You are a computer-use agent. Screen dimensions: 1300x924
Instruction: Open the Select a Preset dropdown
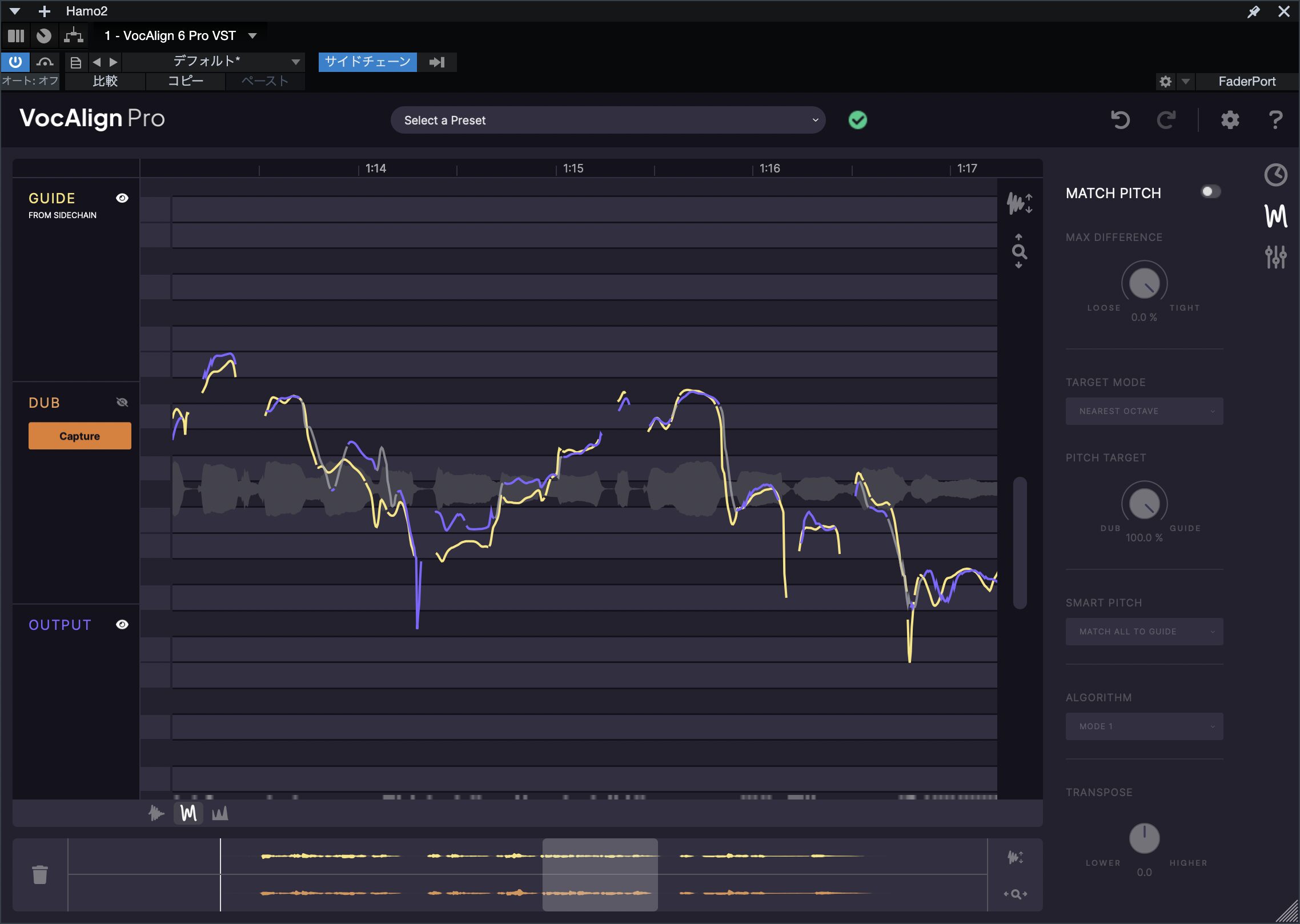[x=608, y=120]
